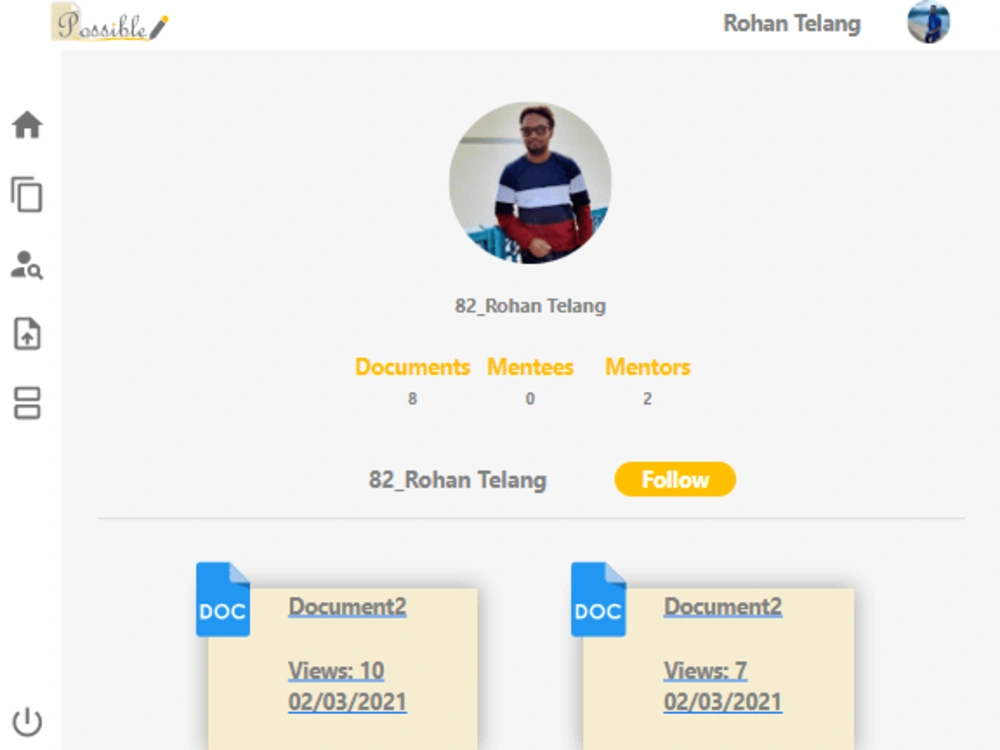Switch to the Documents stat tab
1000x750 pixels.
click(412, 367)
